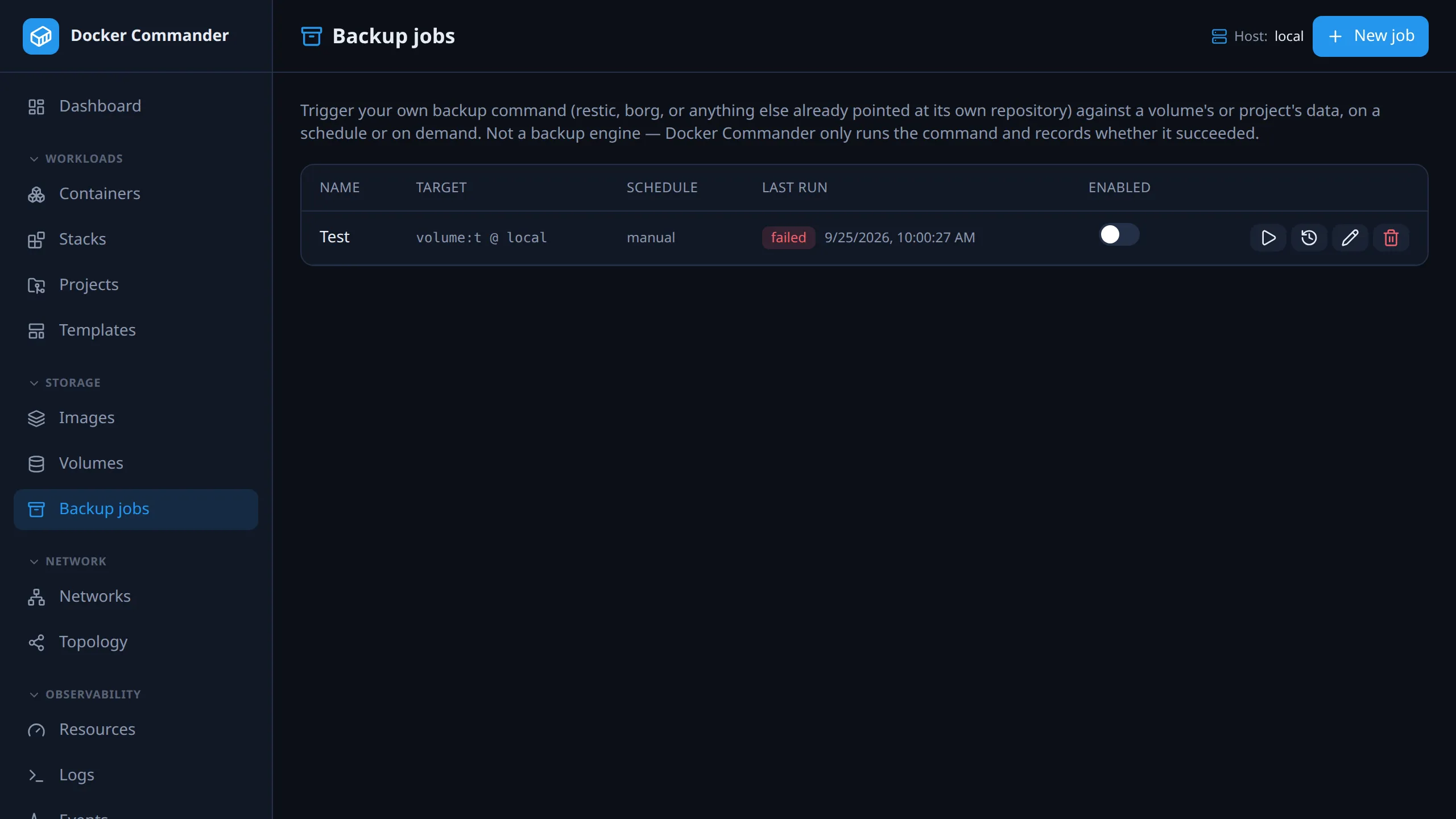Image resolution: width=1456 pixels, height=819 pixels.
Task: Toggle the Enabled switch for Test job
Action: point(1119,234)
